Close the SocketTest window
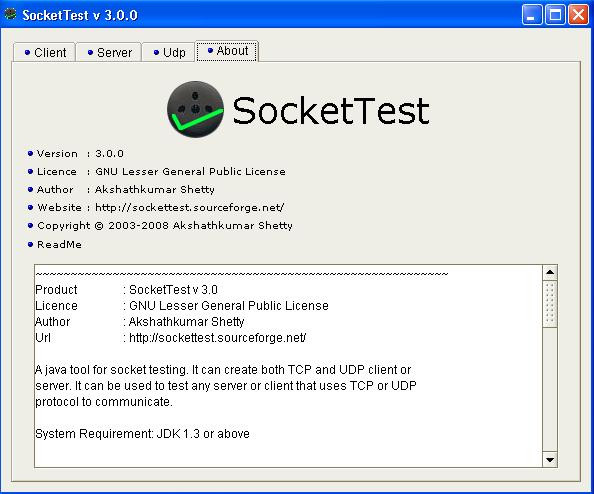The width and height of the screenshot is (594, 494). (578, 15)
